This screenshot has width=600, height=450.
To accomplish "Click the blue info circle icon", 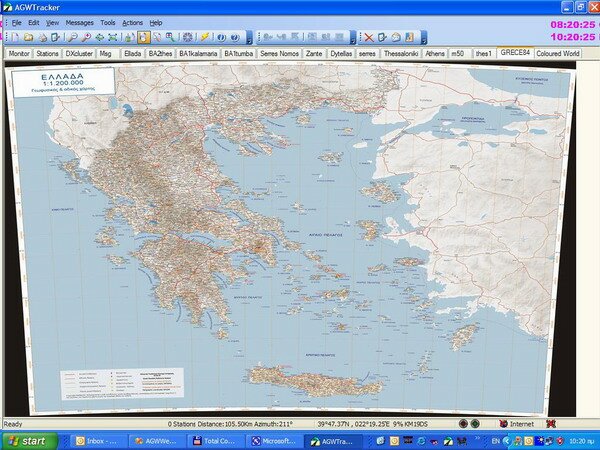I will click(x=222, y=38).
